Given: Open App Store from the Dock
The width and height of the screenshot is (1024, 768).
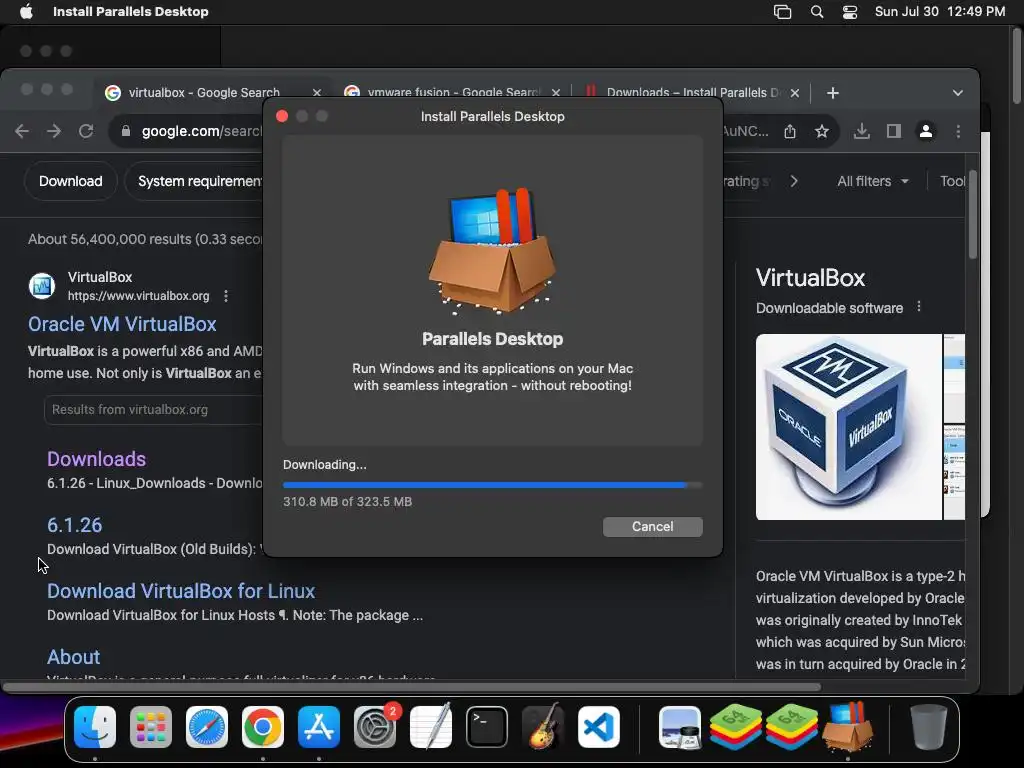Looking at the screenshot, I should pyautogui.click(x=319, y=727).
